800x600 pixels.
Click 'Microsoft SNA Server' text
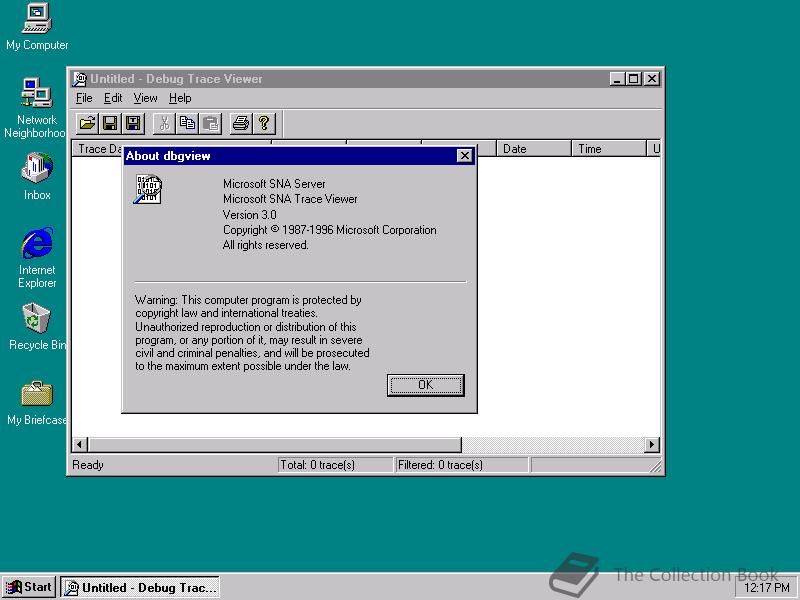[274, 184]
